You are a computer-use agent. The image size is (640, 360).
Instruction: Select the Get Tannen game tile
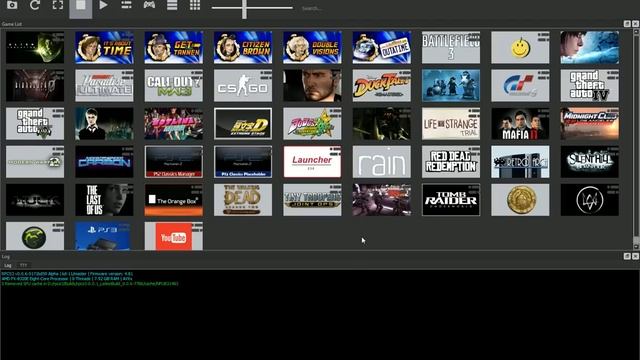[x=173, y=47]
